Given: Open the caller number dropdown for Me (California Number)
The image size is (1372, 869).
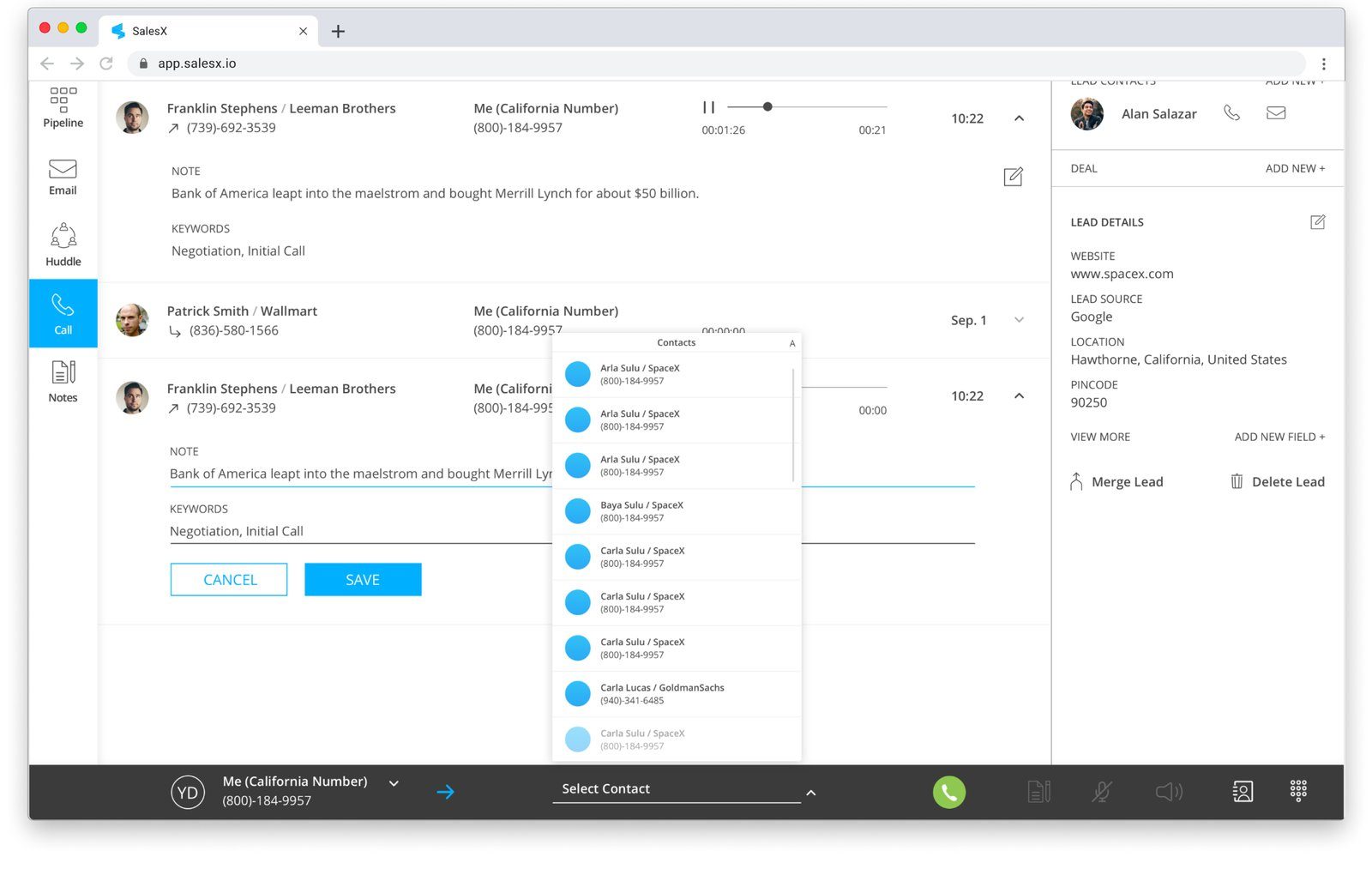Looking at the screenshot, I should click(x=394, y=783).
